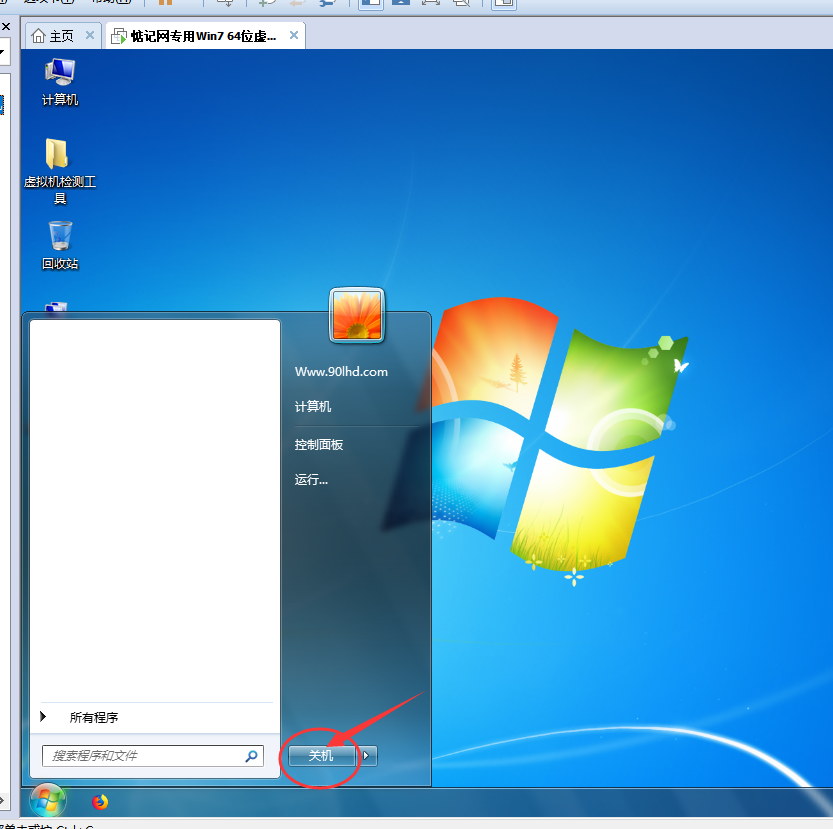Viewport: 833px width, 829px height.
Task: Open 控制面板 from the Start menu
Action: pos(319,445)
